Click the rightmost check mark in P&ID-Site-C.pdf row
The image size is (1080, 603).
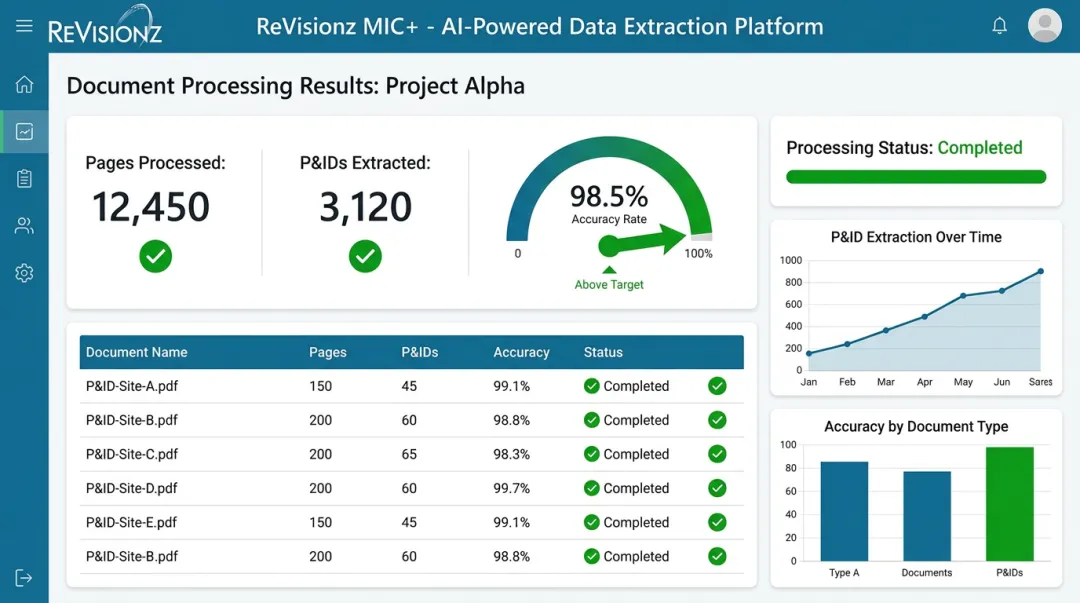pyautogui.click(x=717, y=454)
